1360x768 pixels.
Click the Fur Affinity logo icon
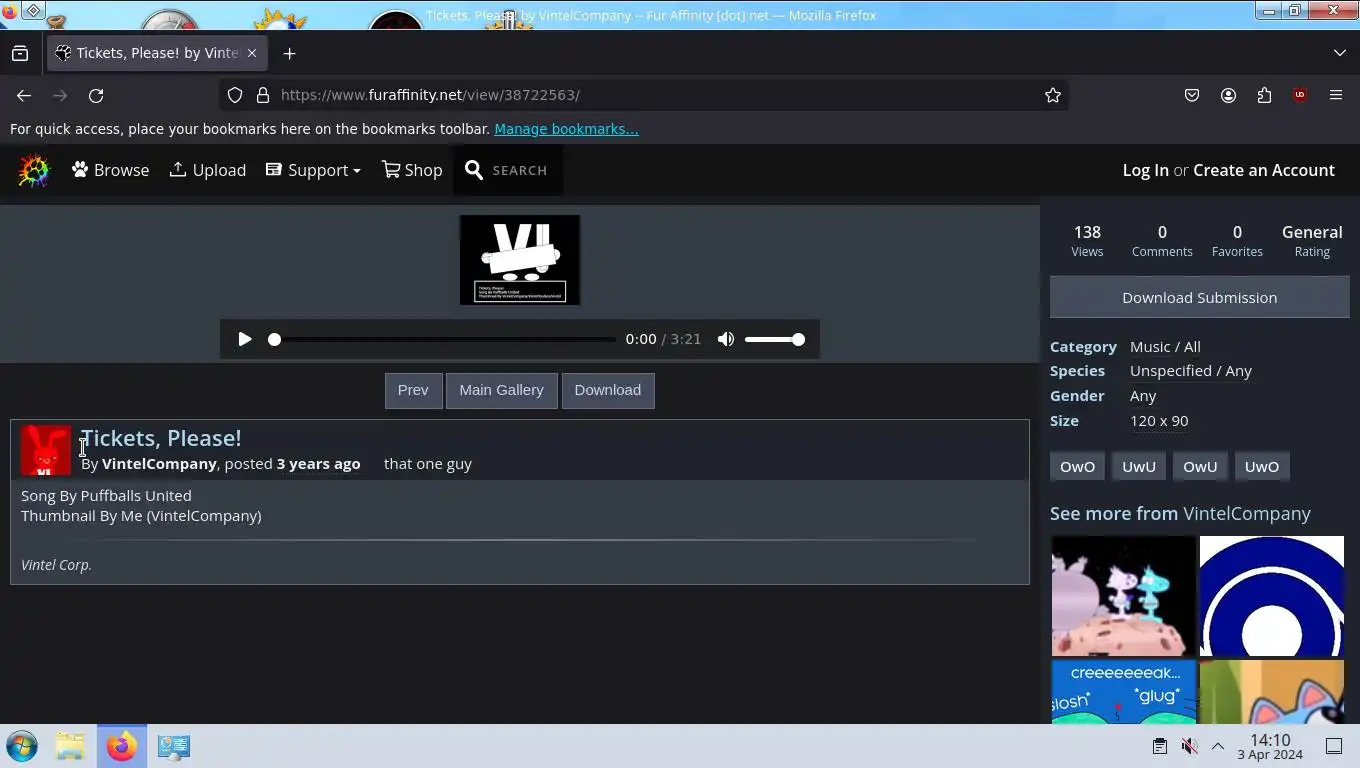click(x=33, y=171)
